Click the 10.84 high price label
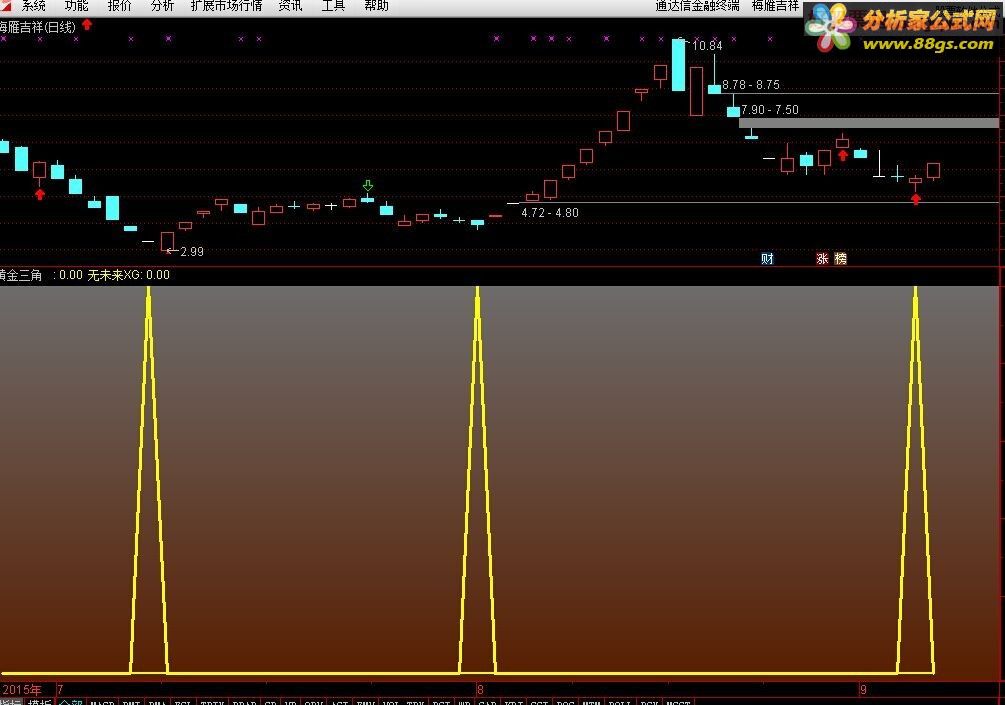1005x705 pixels. 707,46
